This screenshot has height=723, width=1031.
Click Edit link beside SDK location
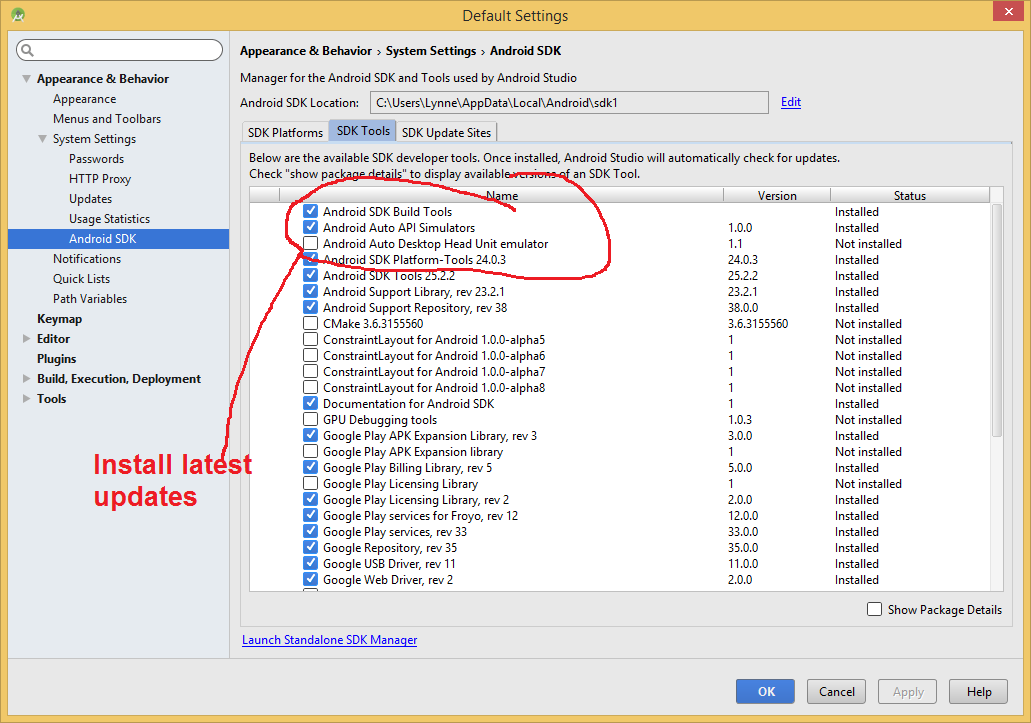click(x=790, y=102)
